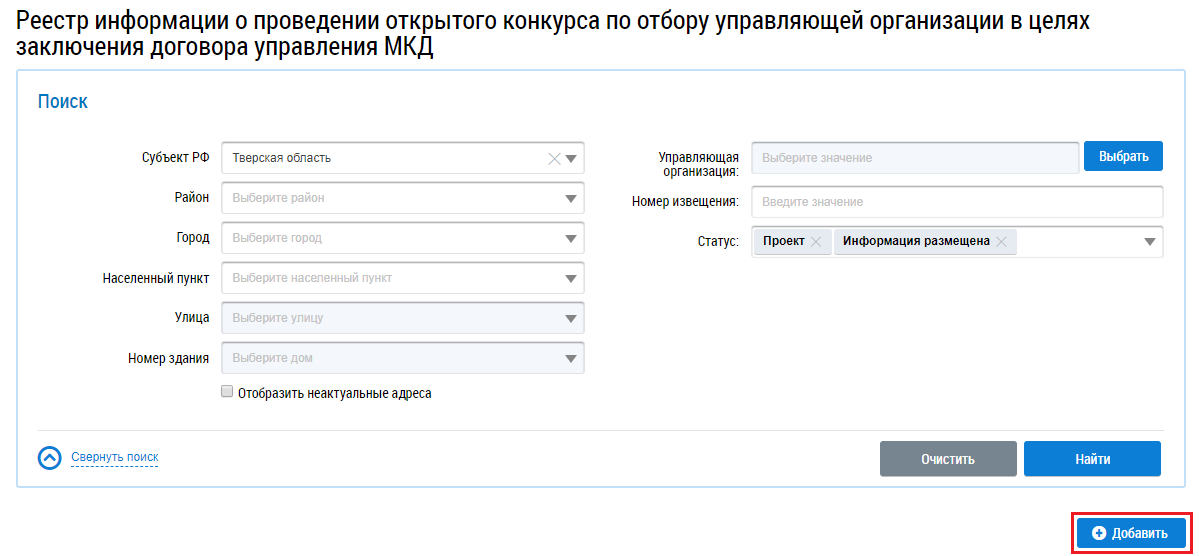Image resolution: width=1199 pixels, height=556 pixels.
Task: Collapse search via Свернуть поиск link
Action: point(114,458)
